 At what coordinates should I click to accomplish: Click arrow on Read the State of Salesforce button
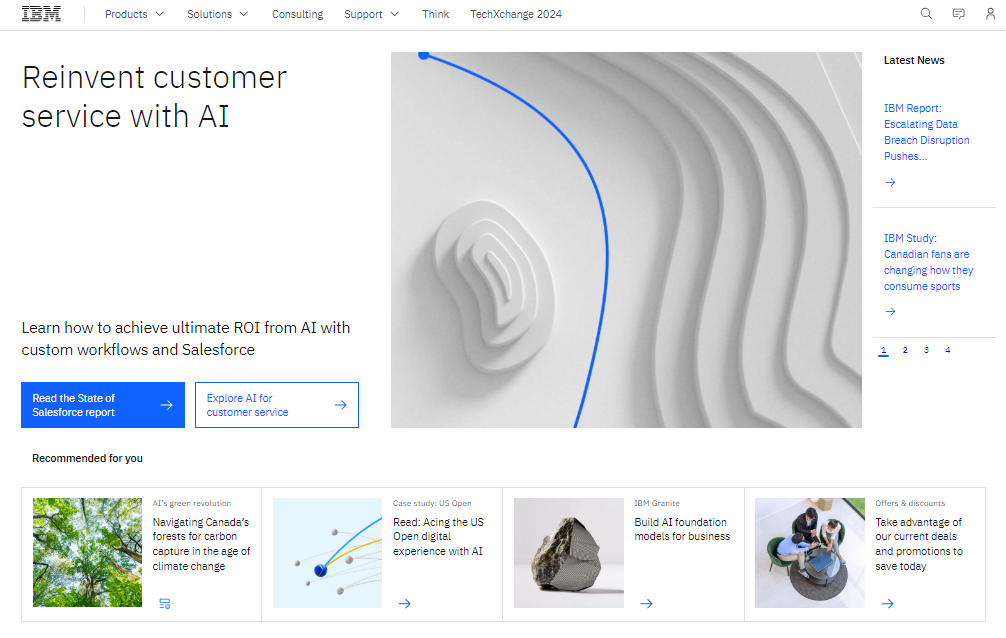[x=166, y=405]
